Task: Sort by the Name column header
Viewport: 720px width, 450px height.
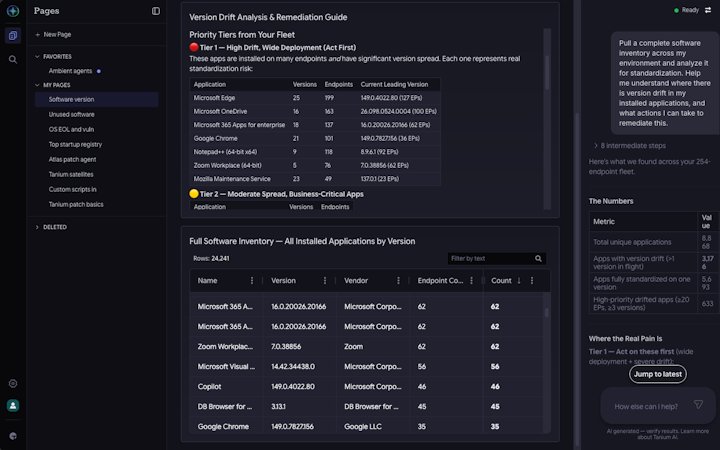Action: (208, 281)
